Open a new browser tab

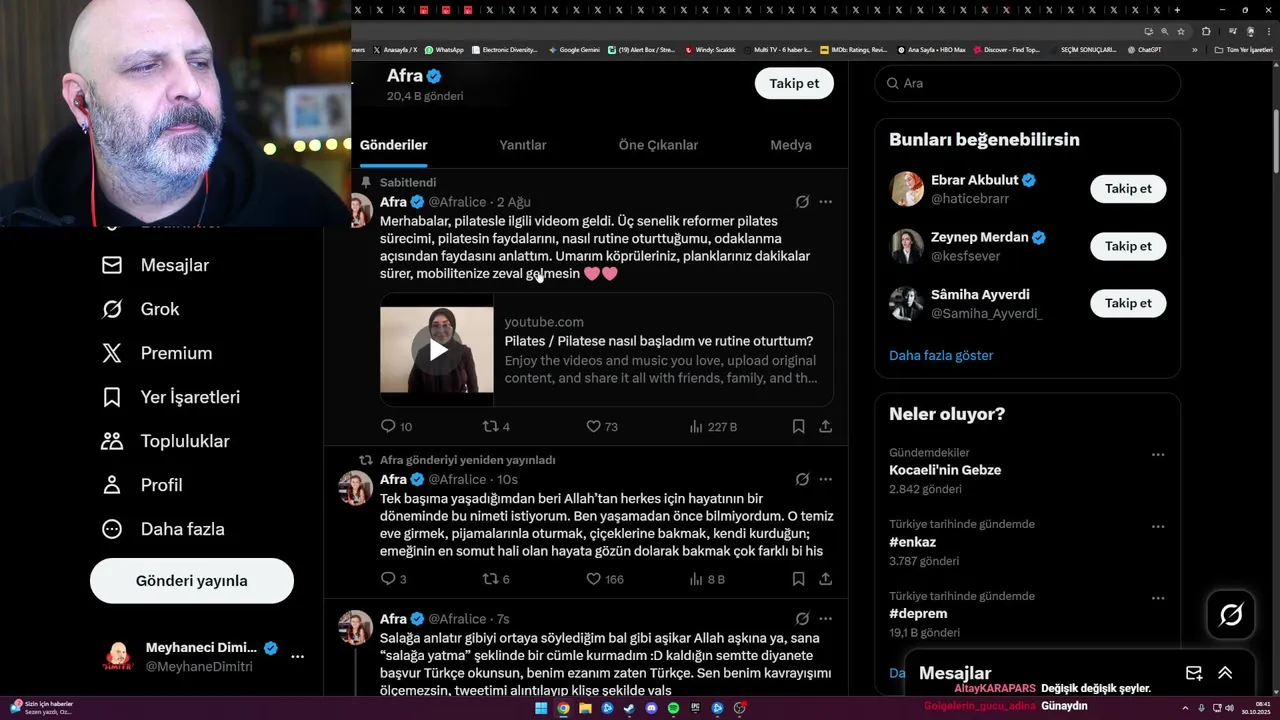tap(1177, 10)
